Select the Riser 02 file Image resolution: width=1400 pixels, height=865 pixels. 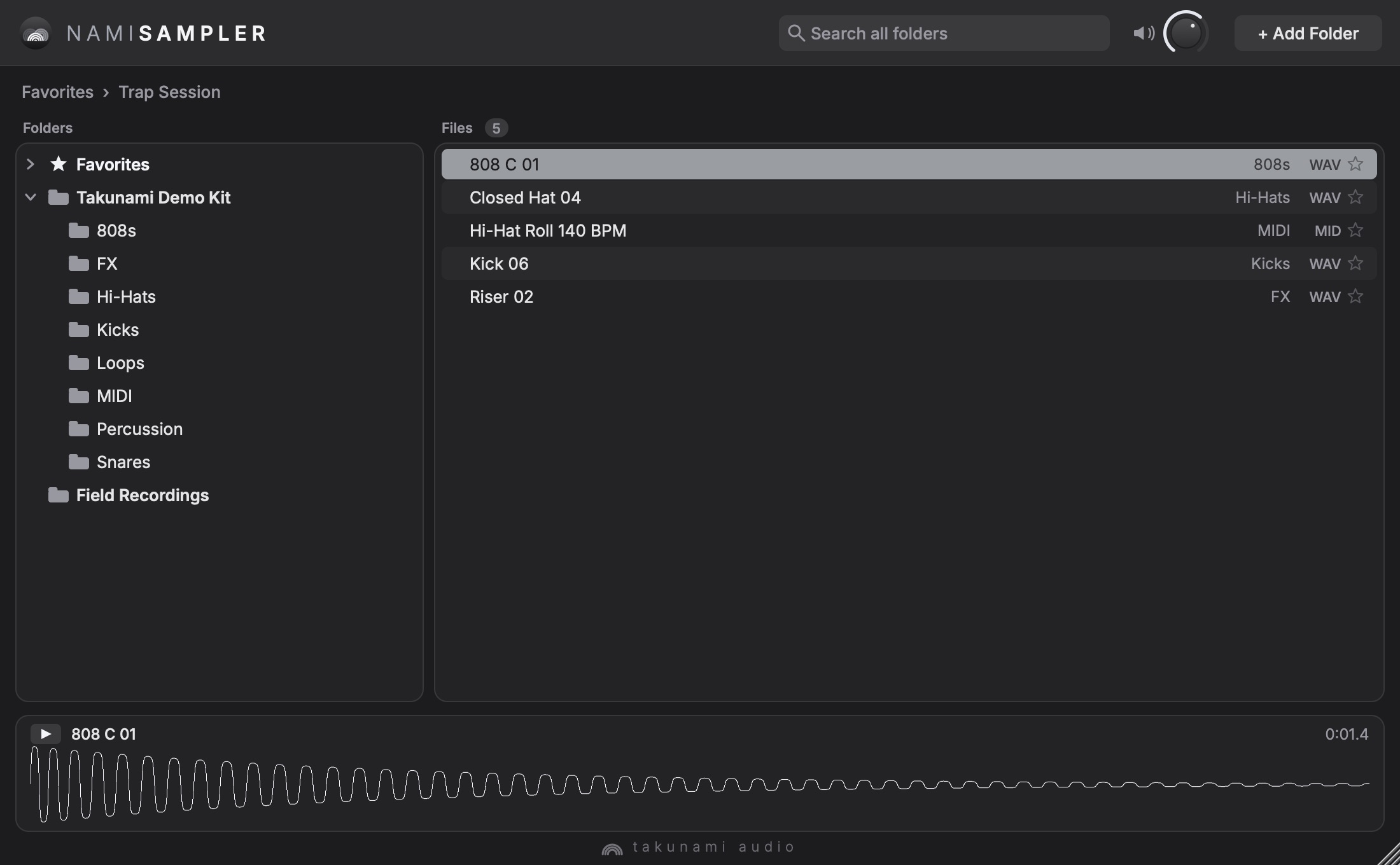tap(909, 296)
